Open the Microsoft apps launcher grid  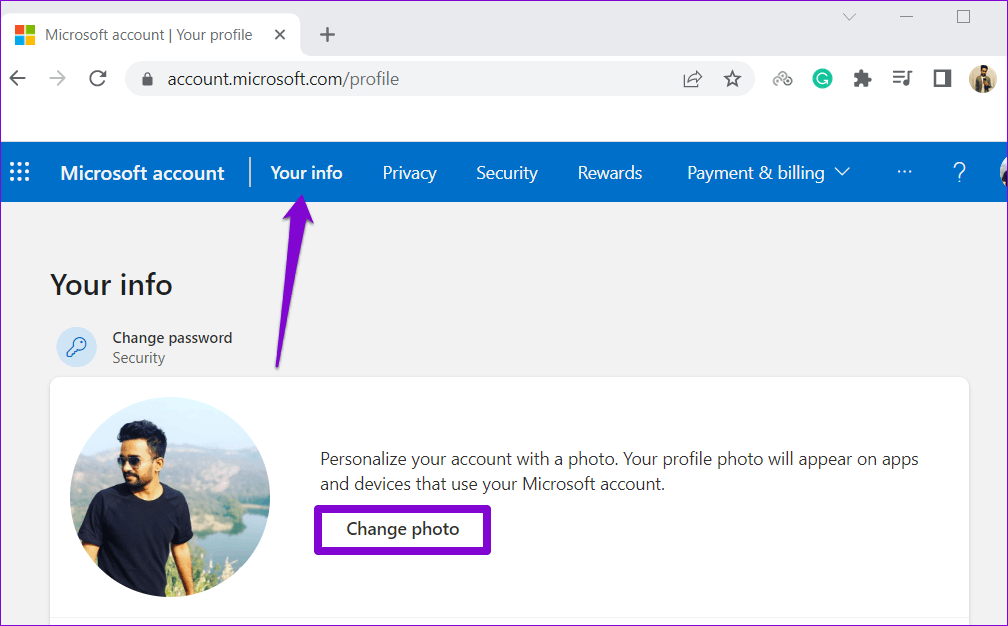click(19, 172)
